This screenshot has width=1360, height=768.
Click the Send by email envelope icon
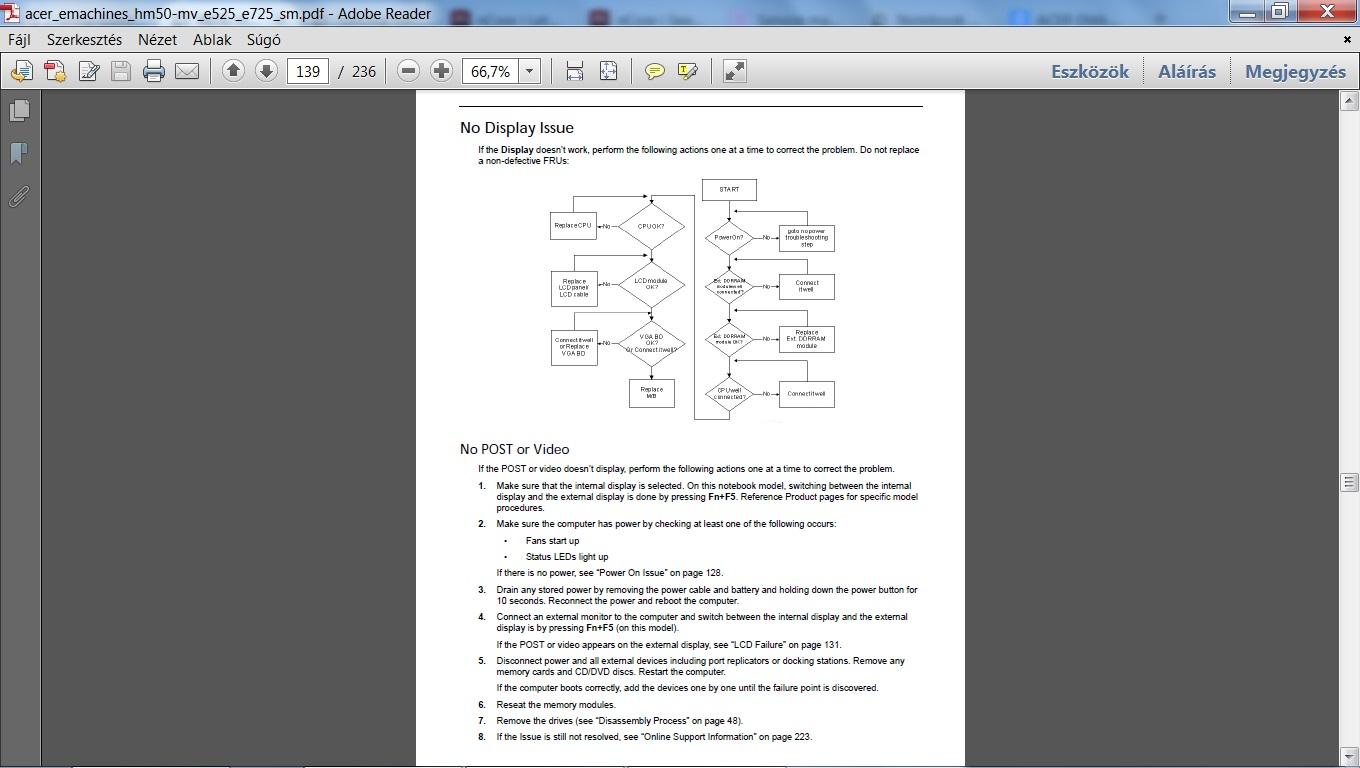187,71
